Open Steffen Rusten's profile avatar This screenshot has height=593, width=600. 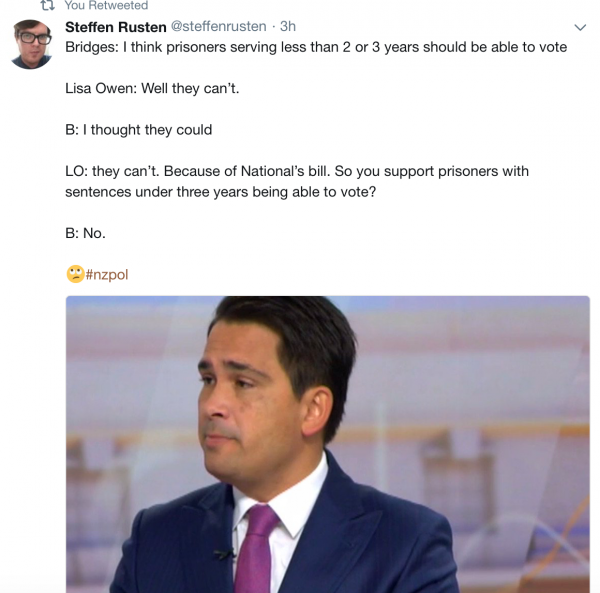pos(31,44)
